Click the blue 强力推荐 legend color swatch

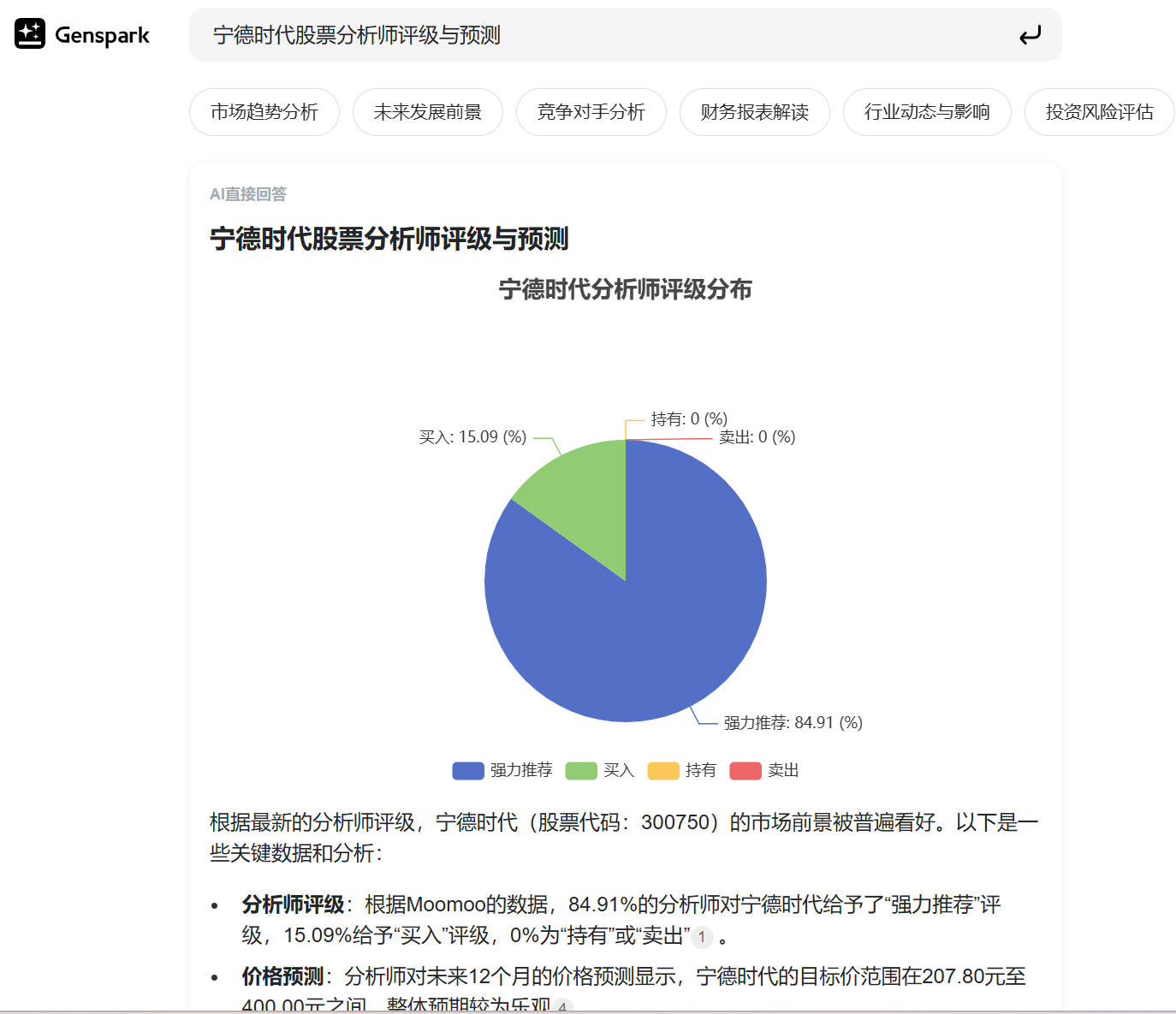tap(468, 770)
